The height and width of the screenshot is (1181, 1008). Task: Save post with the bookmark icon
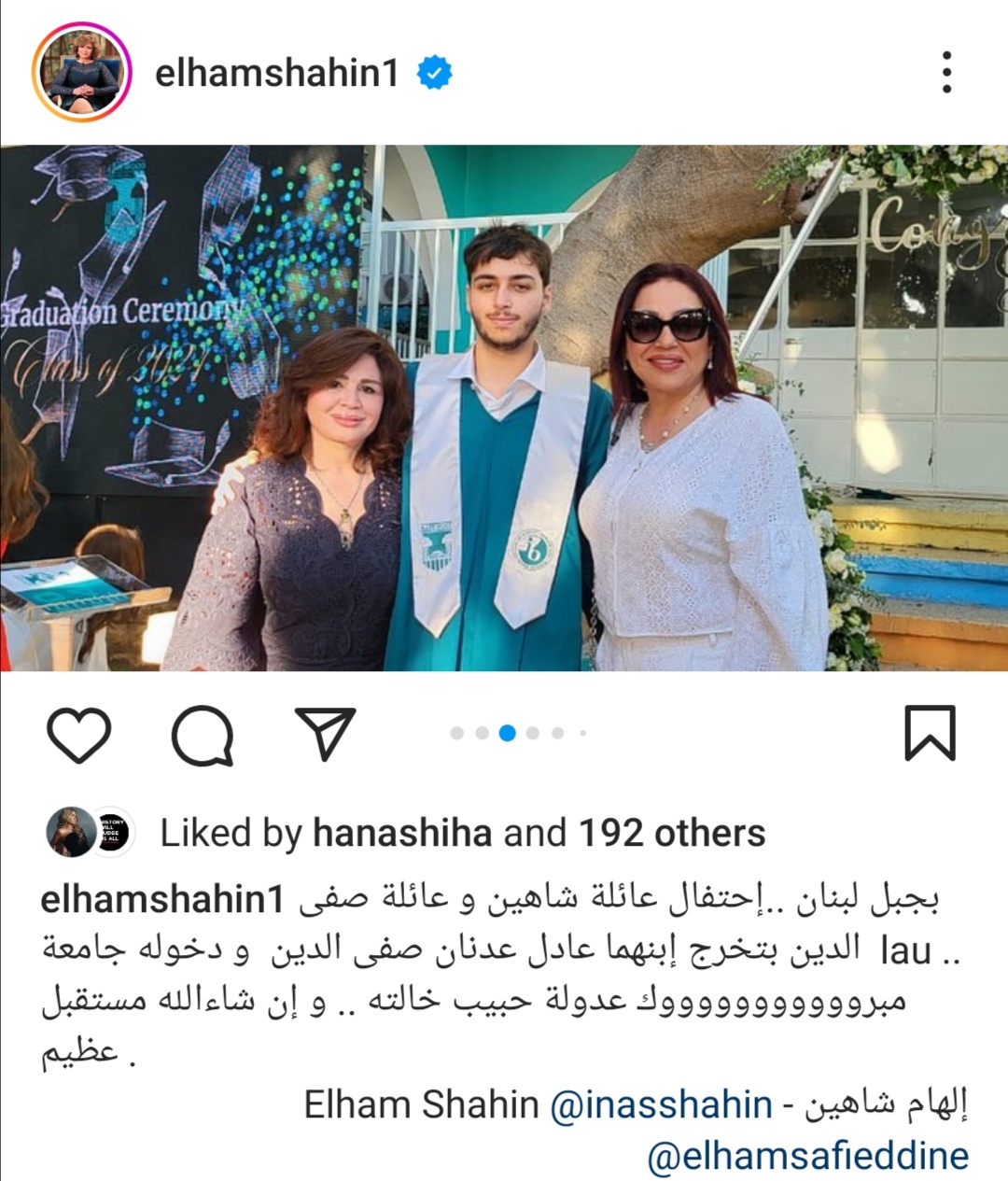coord(931,733)
